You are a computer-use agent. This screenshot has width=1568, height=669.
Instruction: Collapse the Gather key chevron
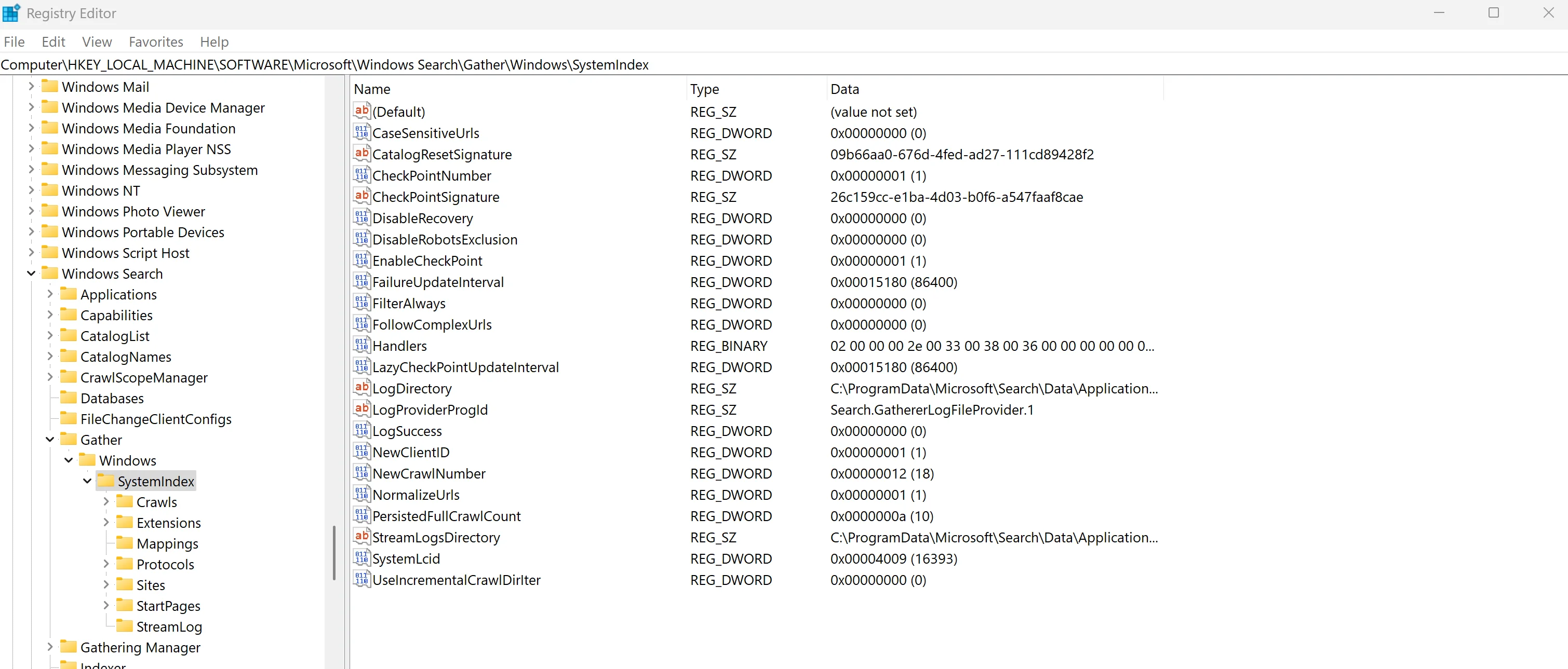tap(50, 439)
